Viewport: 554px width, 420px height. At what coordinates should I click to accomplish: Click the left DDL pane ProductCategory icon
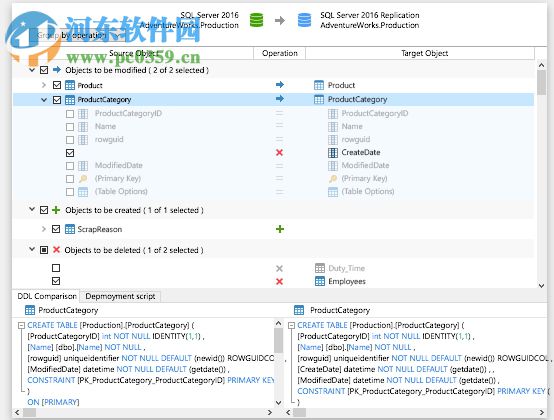pyautogui.click(x=30, y=310)
